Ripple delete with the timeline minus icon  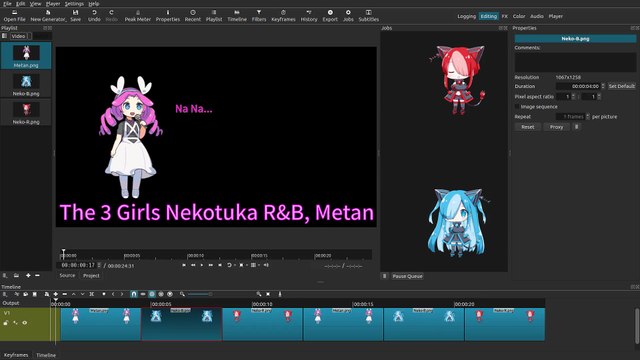pos(64,294)
